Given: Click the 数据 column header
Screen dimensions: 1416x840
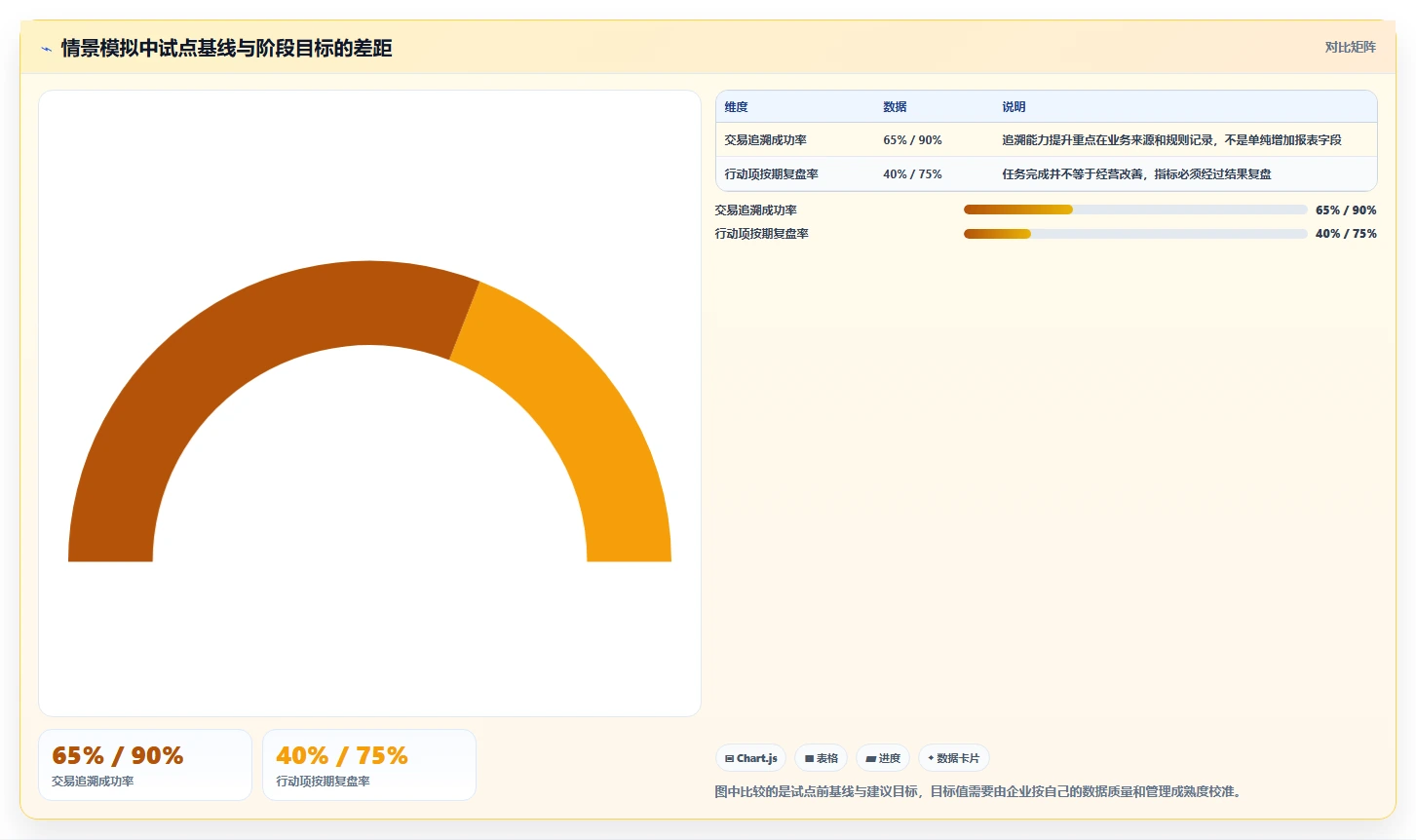Looking at the screenshot, I should 895,107.
